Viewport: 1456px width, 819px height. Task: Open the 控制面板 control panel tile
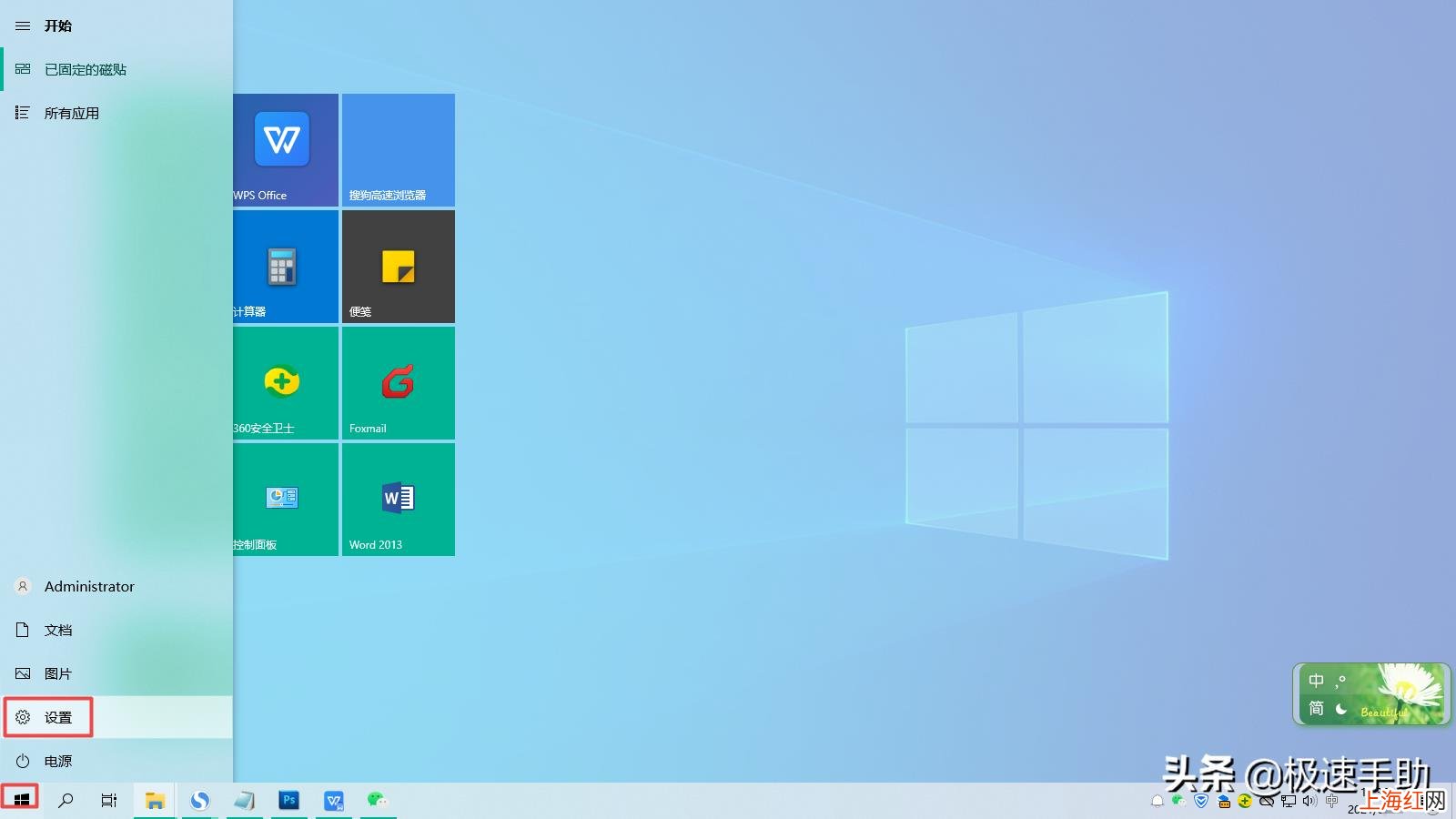coord(286,500)
